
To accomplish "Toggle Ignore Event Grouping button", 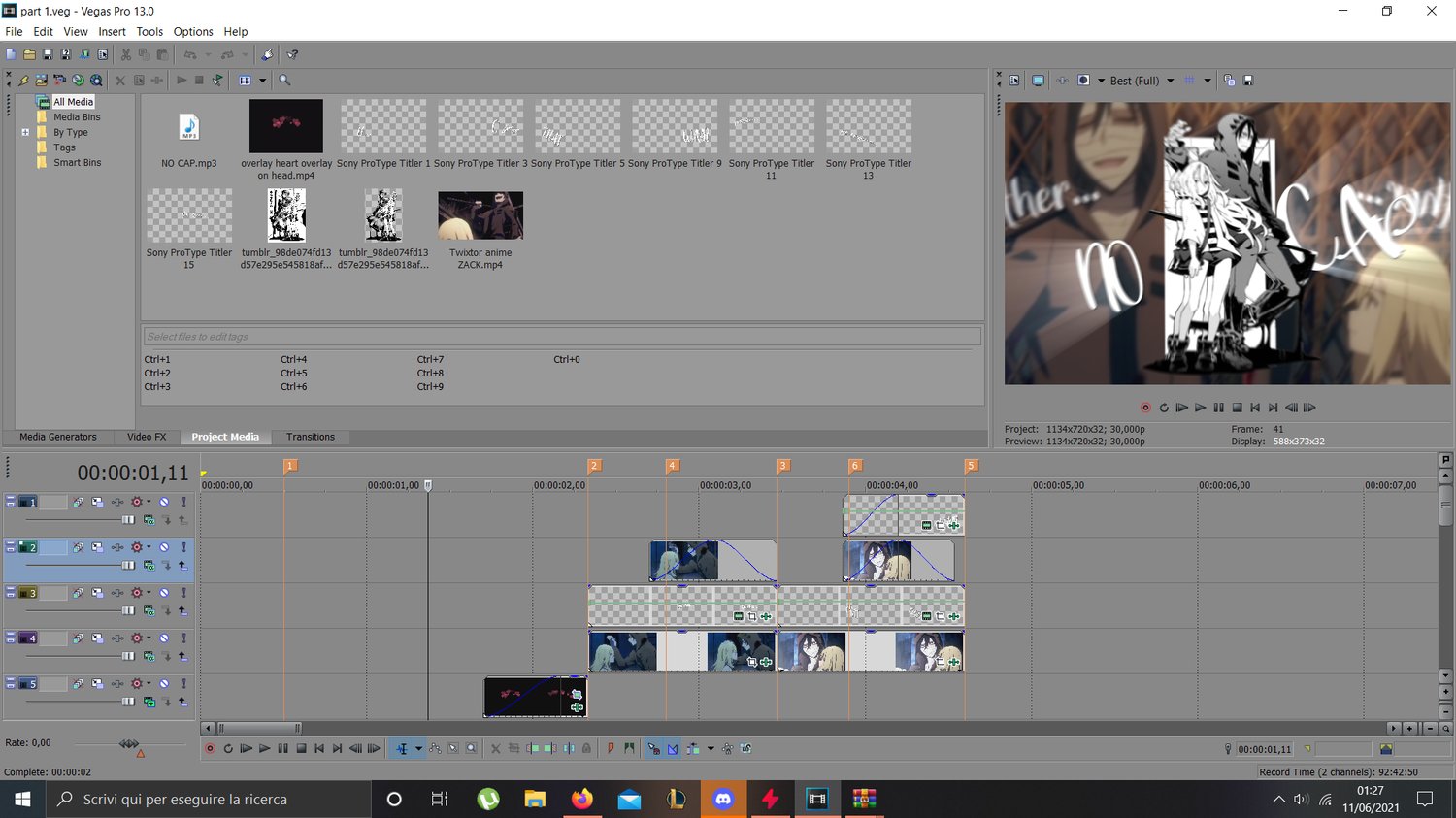I will pyautogui.click(x=745, y=748).
